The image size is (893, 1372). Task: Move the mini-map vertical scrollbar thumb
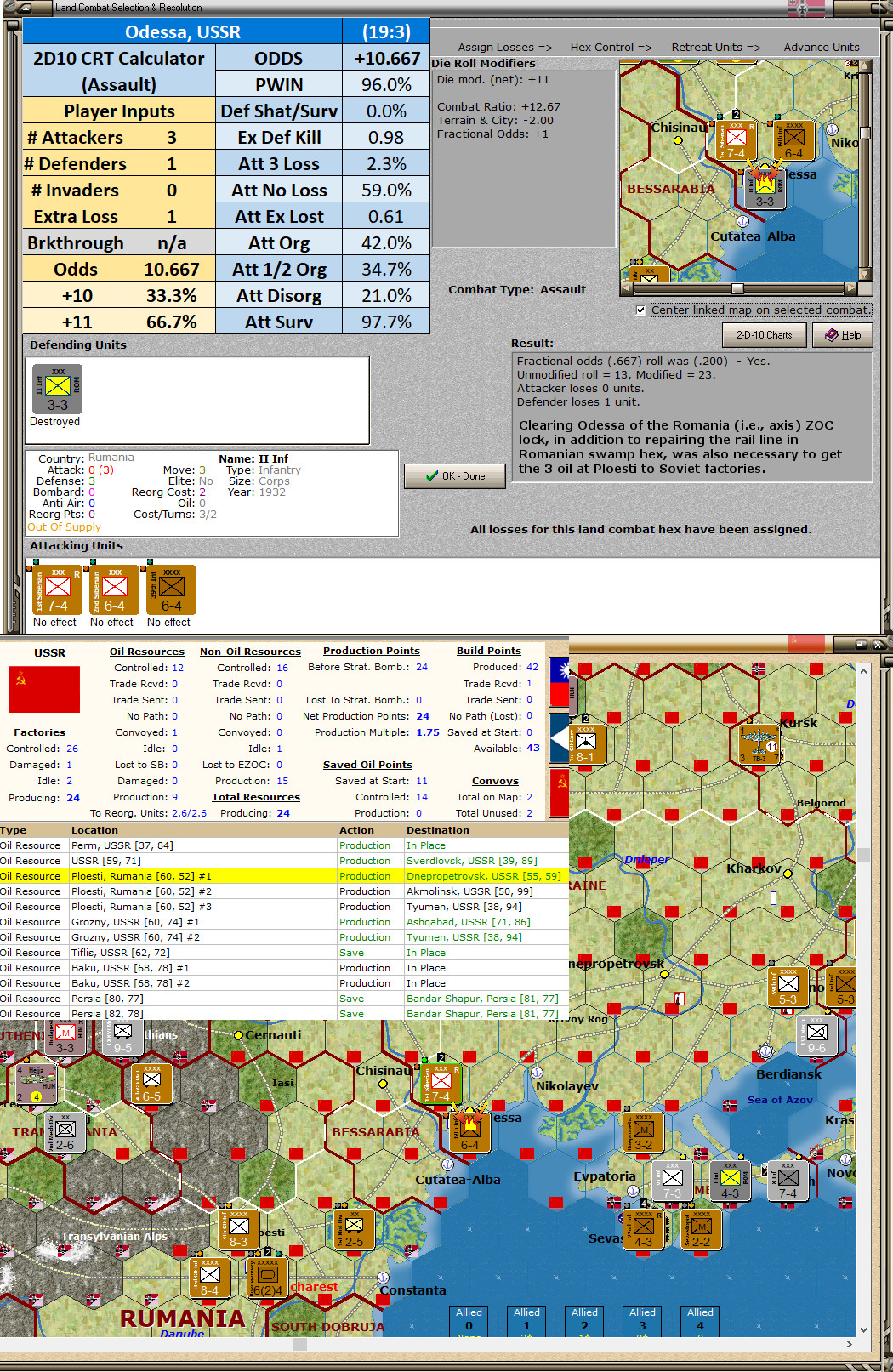865,133
